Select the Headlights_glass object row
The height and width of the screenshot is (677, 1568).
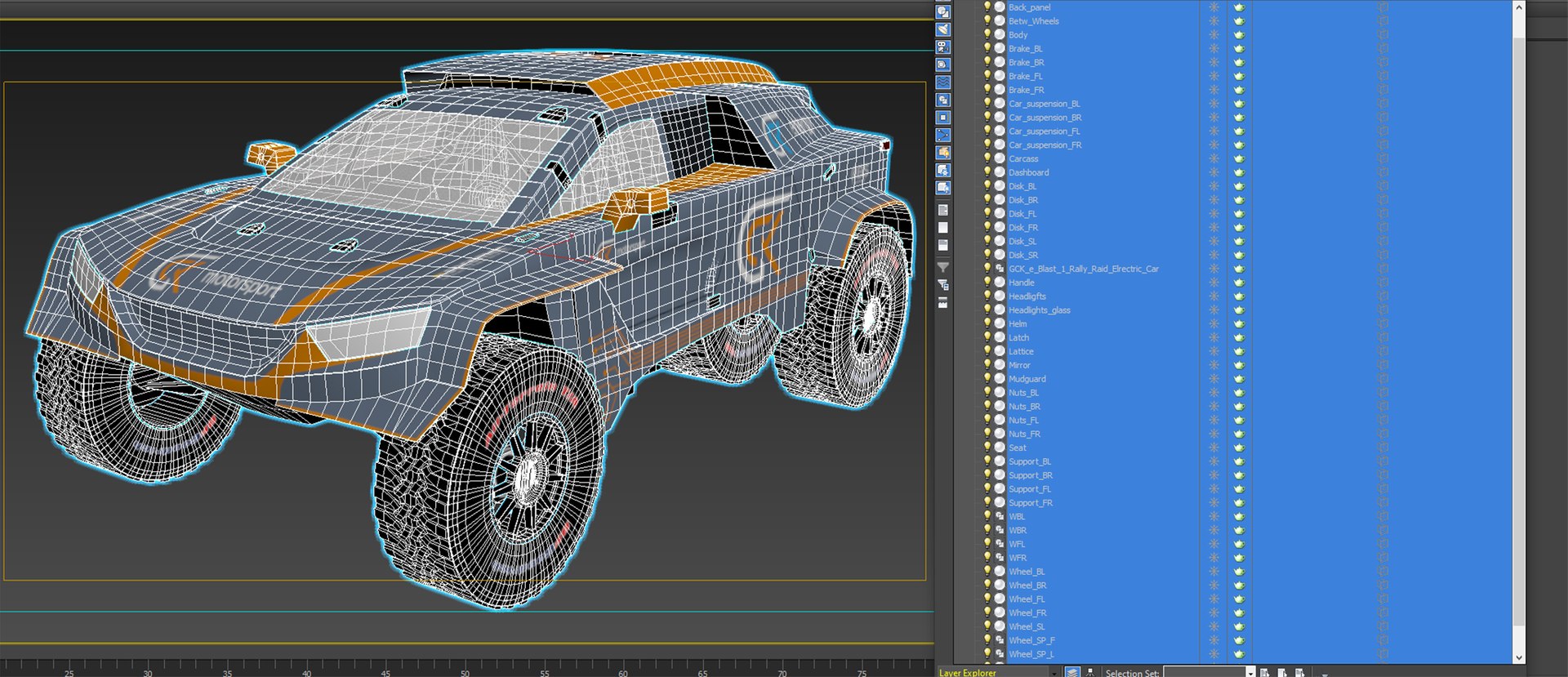coord(1039,310)
